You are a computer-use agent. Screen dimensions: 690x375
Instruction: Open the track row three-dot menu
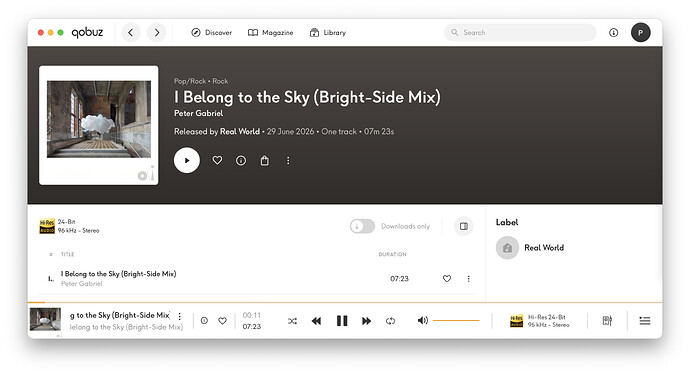click(469, 279)
